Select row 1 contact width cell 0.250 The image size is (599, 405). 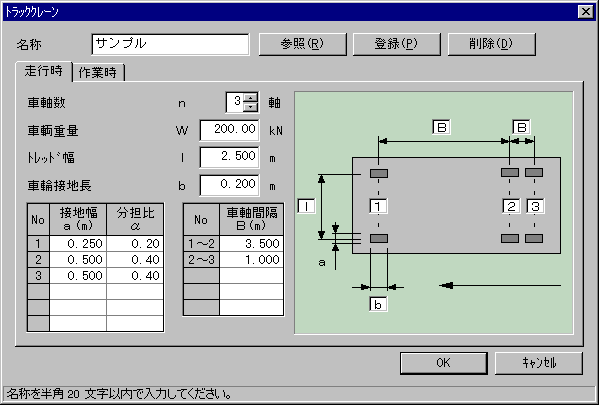click(78, 243)
